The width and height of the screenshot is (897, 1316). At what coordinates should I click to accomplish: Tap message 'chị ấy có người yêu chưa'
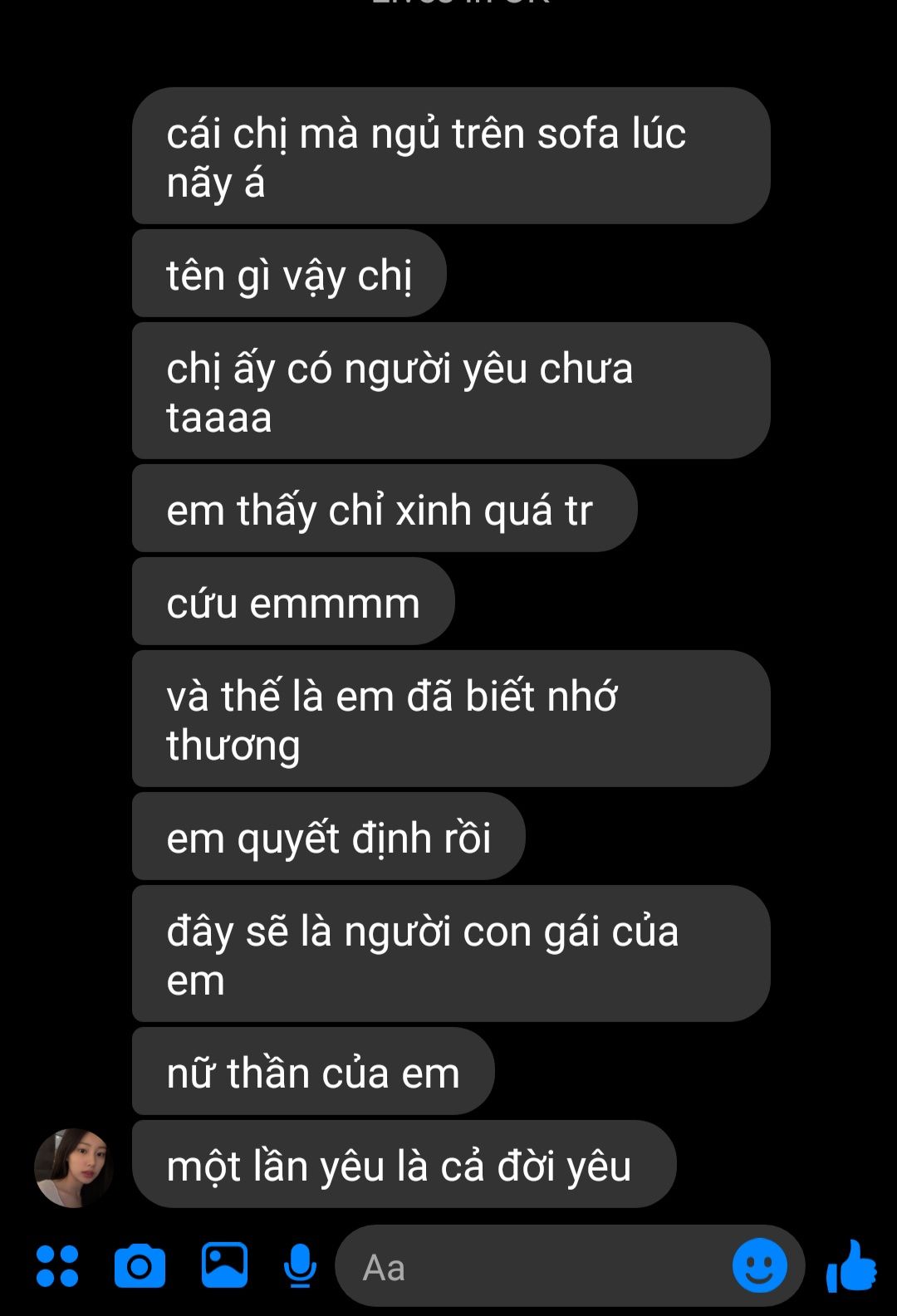pyautogui.click(x=451, y=391)
